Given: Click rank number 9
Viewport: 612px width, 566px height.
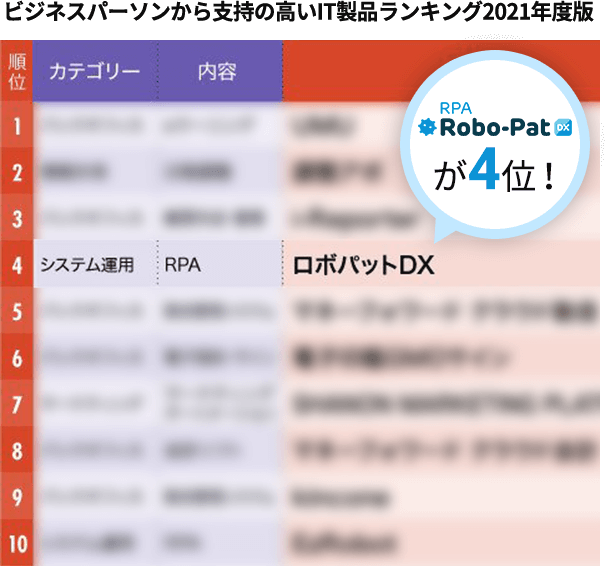Looking at the screenshot, I should [x=17, y=497].
